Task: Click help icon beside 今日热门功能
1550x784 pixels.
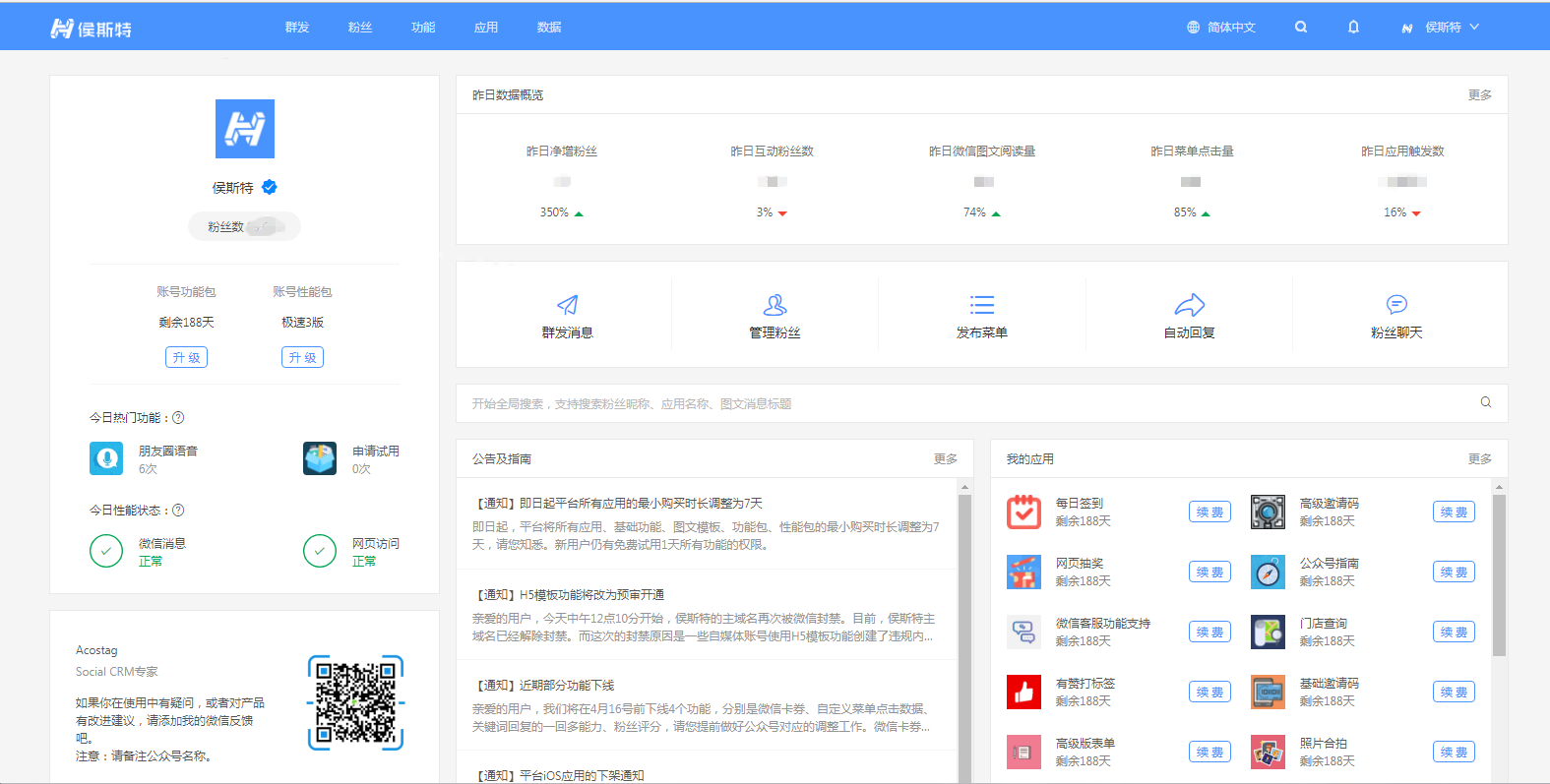Action: click(178, 418)
